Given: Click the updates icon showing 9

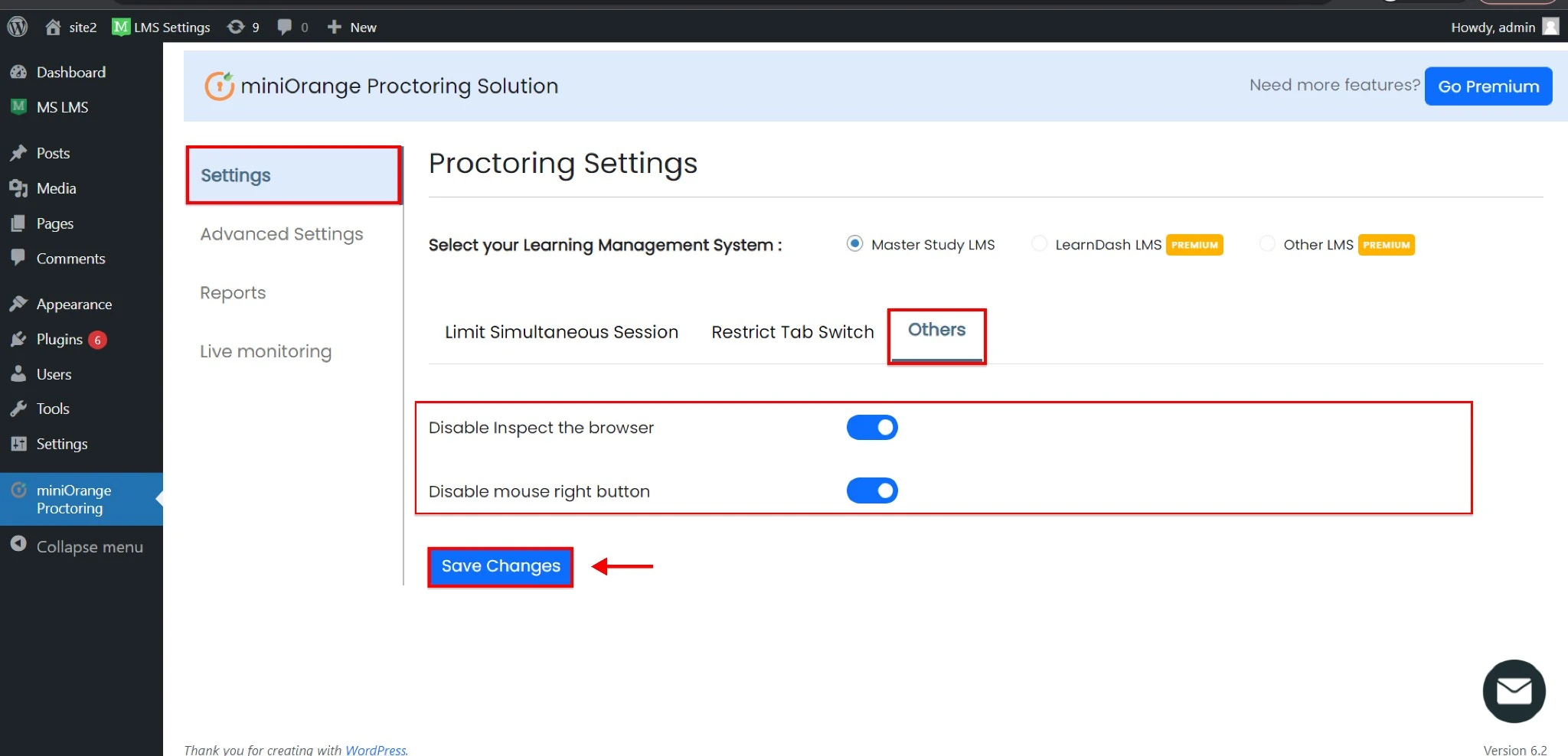Looking at the screenshot, I should click(x=236, y=27).
